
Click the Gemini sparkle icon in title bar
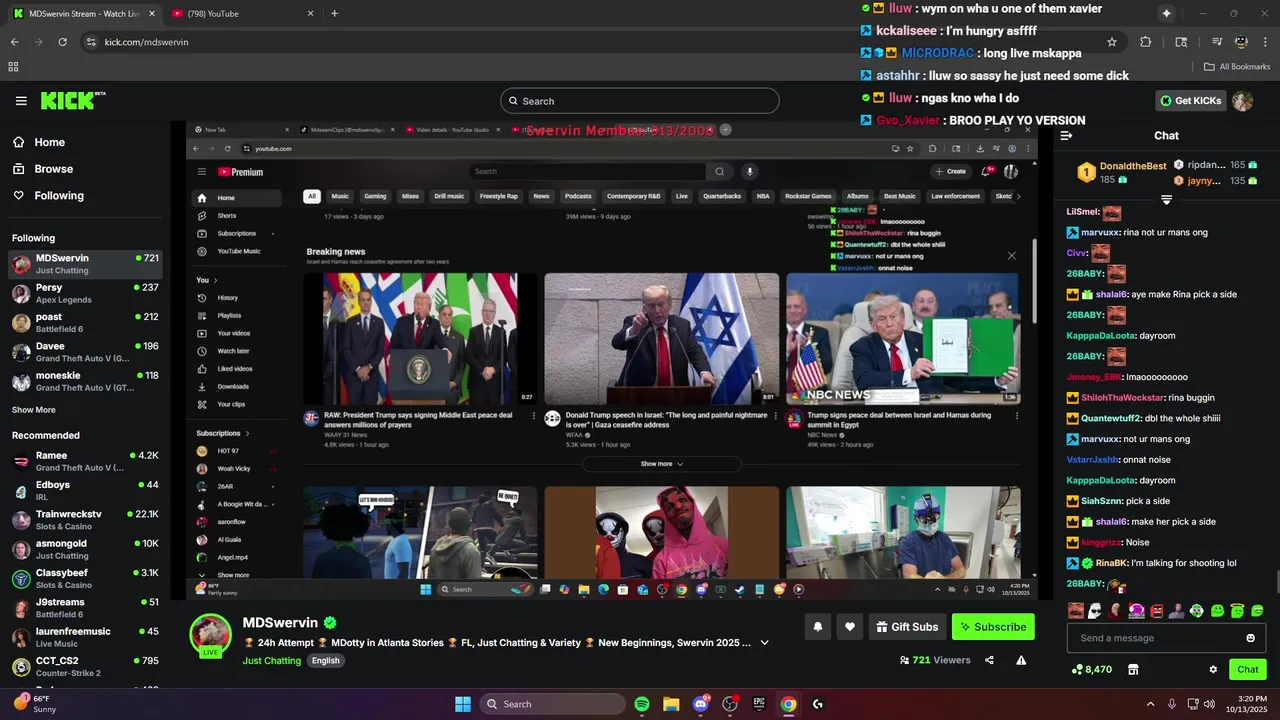tap(1166, 14)
